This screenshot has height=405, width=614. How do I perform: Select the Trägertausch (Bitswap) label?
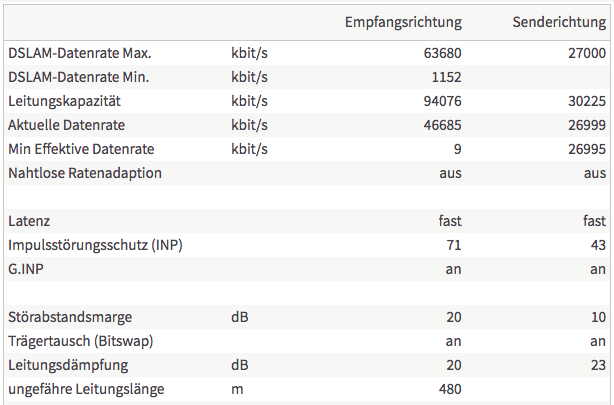point(80,341)
